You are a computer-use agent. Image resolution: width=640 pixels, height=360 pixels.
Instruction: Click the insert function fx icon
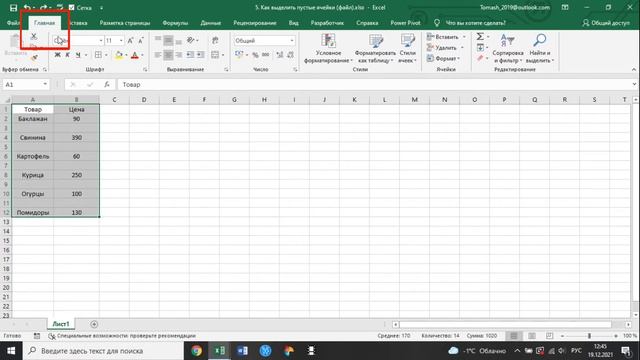107,84
